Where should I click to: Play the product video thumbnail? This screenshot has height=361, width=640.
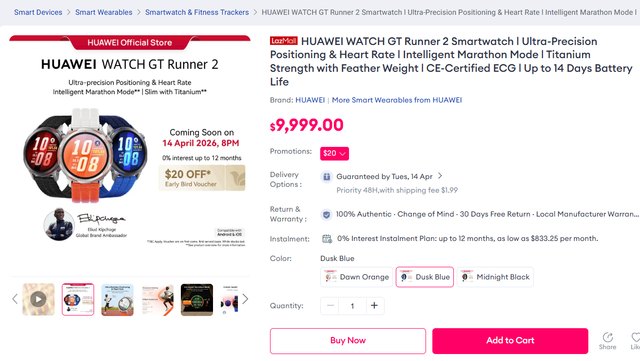point(38,299)
